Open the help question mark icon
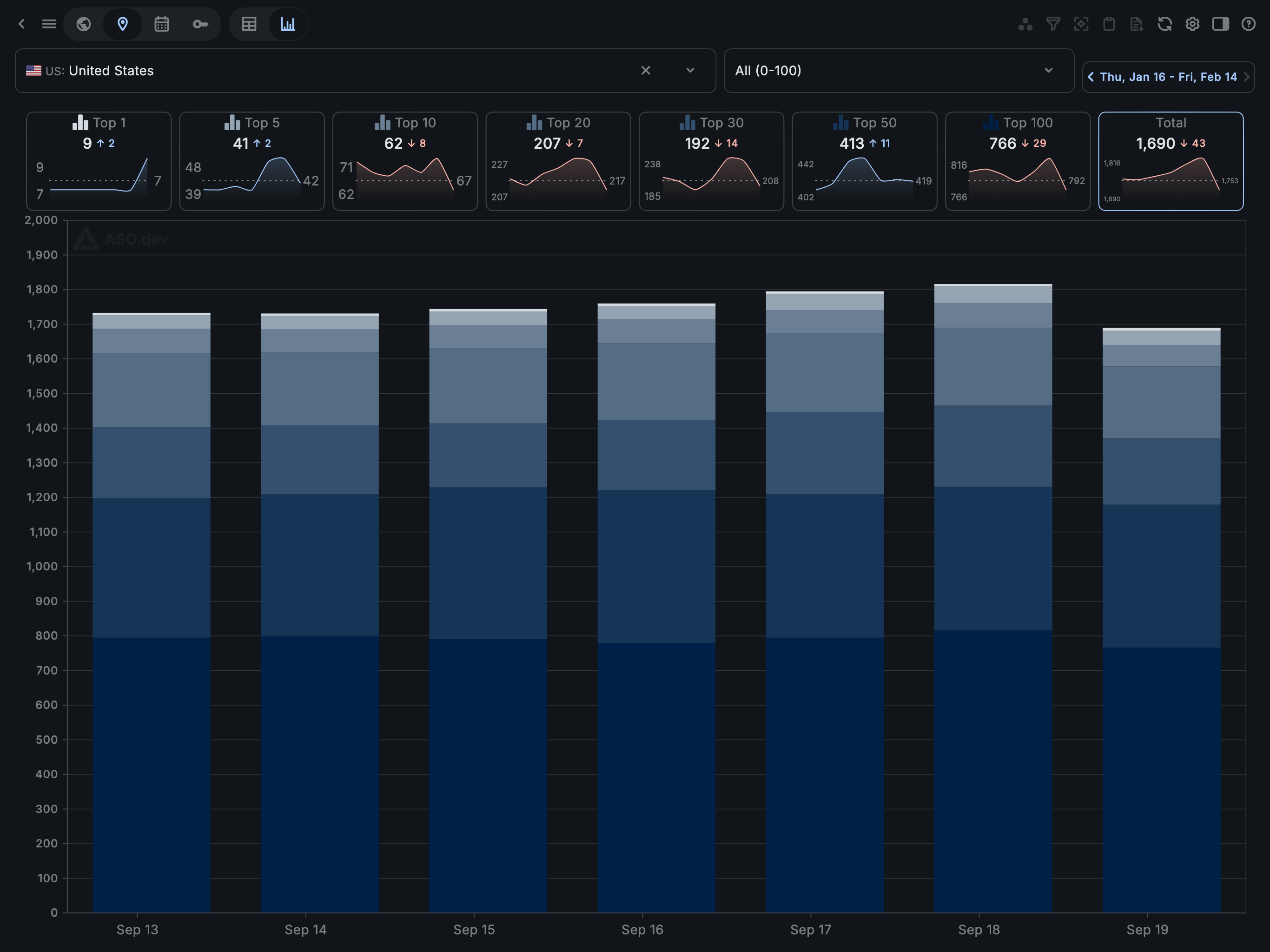Screen dimensions: 1270x952 (1248, 24)
